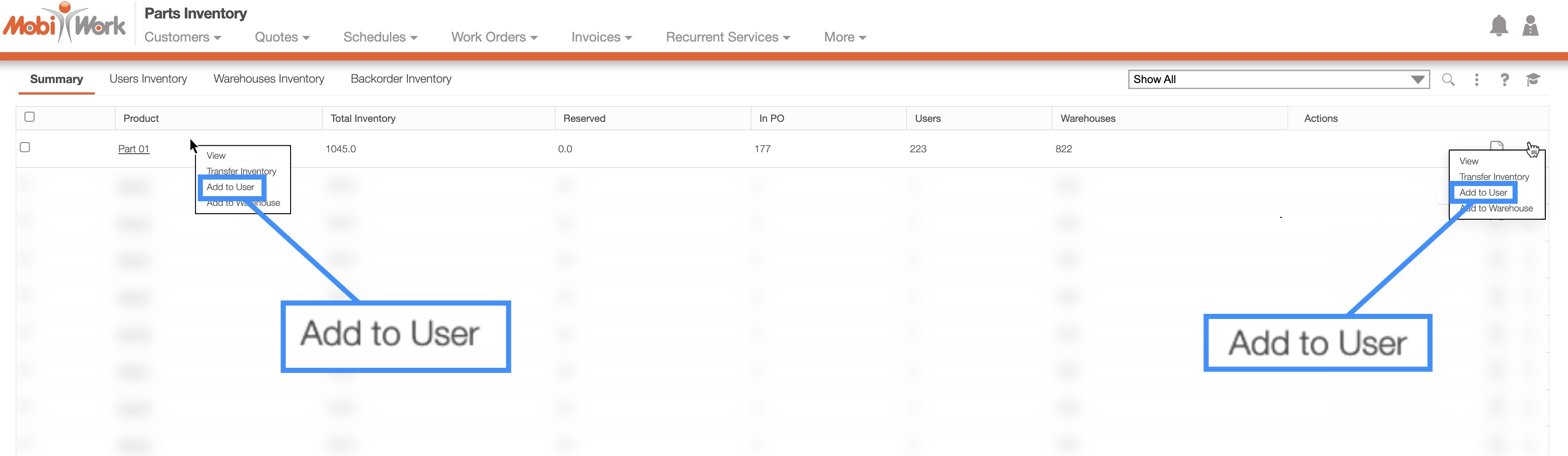1568x456 pixels.
Task: Open the More dropdown in navigation
Action: coord(844,37)
